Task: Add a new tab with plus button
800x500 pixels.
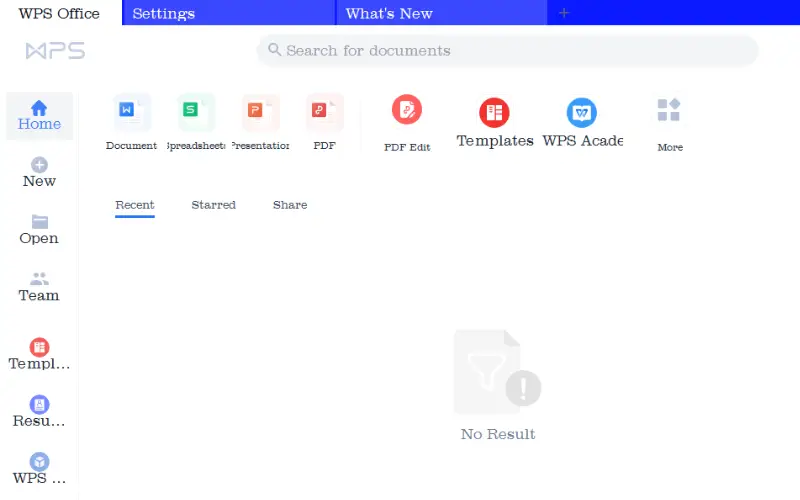Action: point(564,13)
